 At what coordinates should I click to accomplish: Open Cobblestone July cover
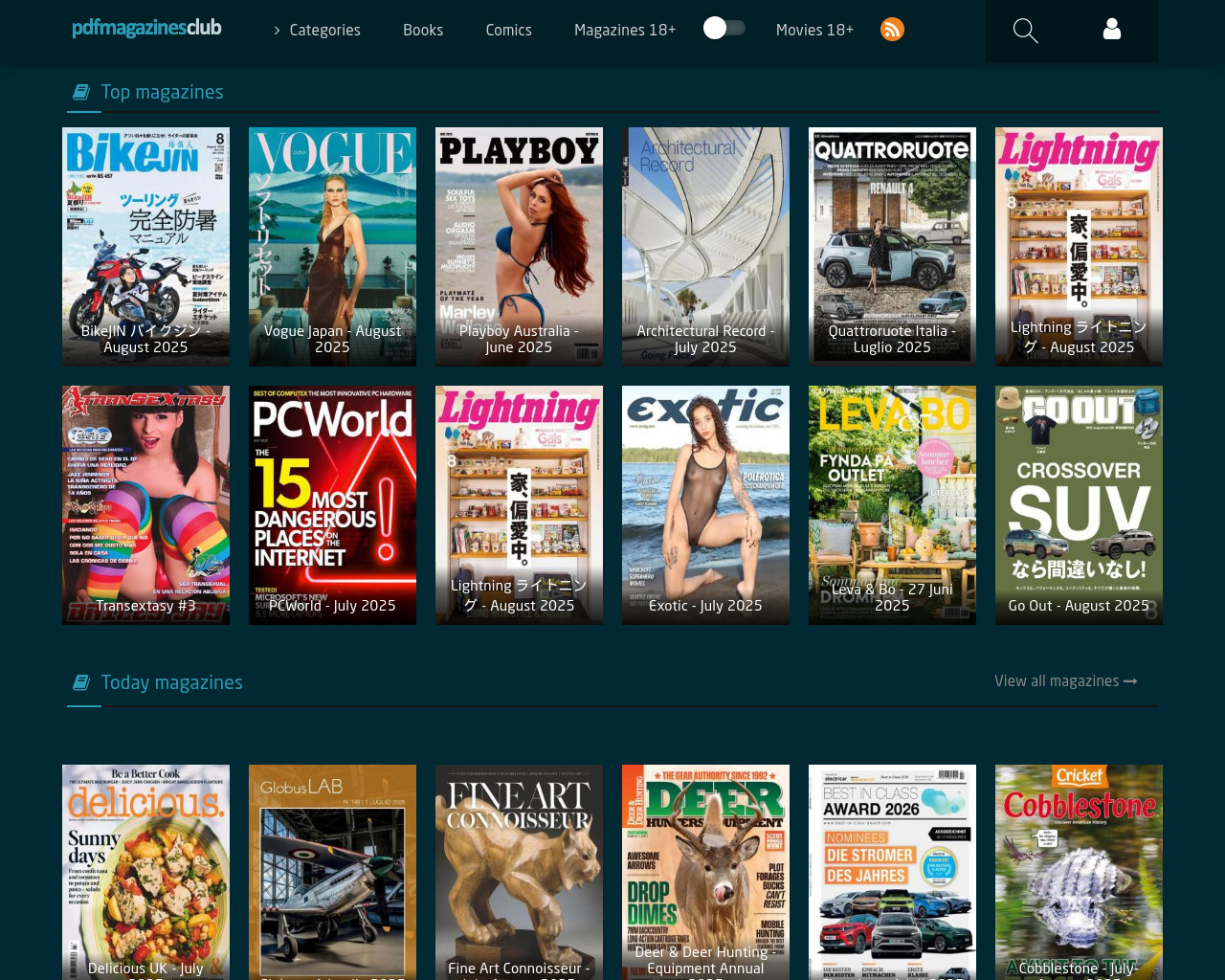point(1079,872)
